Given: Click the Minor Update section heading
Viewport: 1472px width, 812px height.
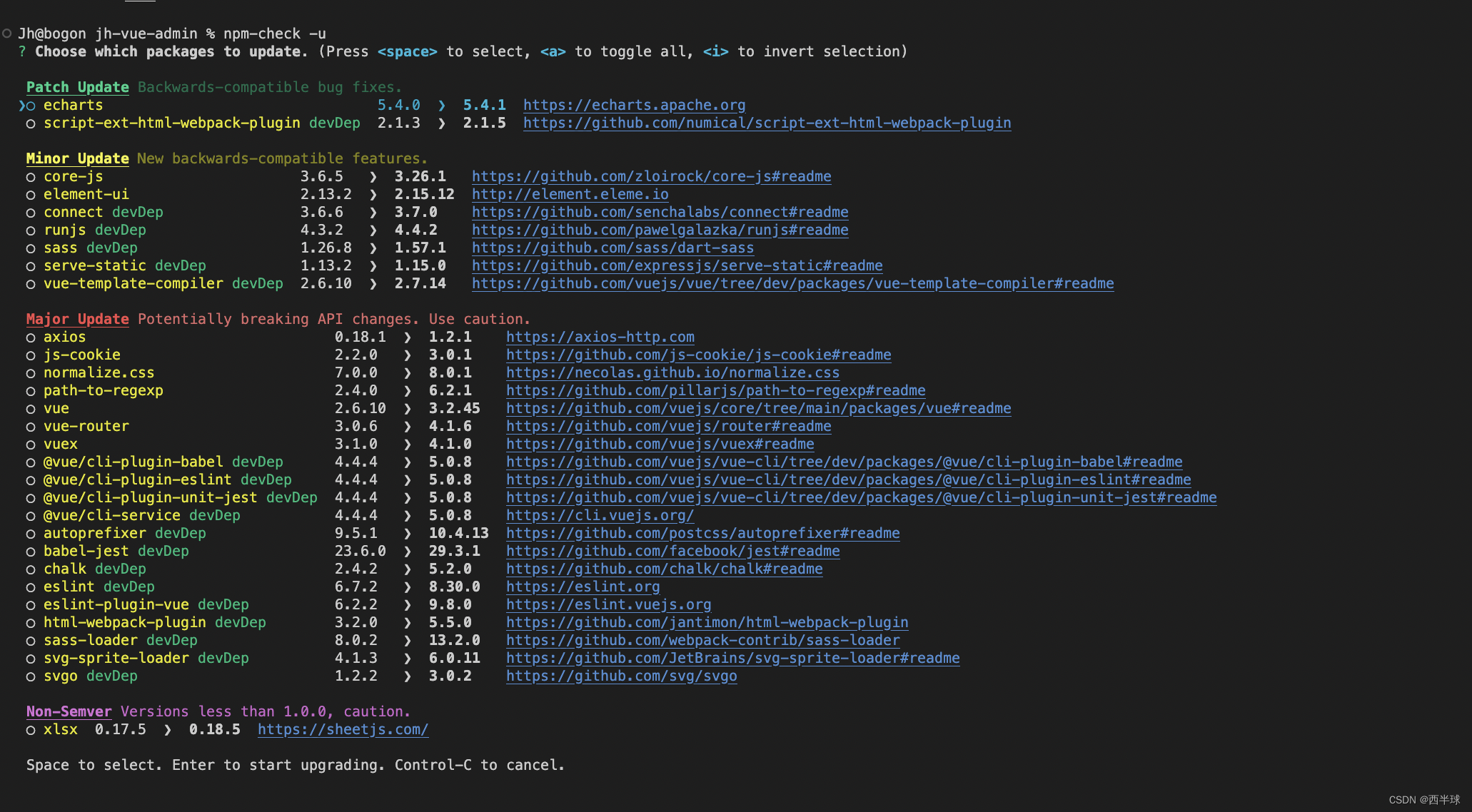Looking at the screenshot, I should [77, 159].
